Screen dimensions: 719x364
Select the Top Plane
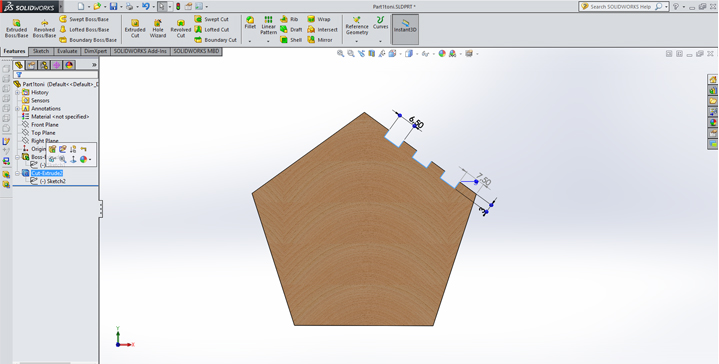pos(39,133)
